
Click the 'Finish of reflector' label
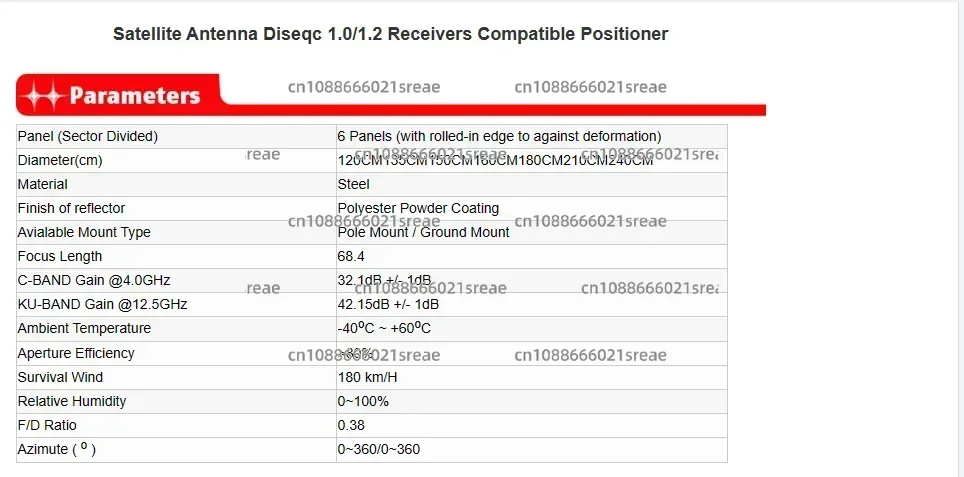coord(71,208)
